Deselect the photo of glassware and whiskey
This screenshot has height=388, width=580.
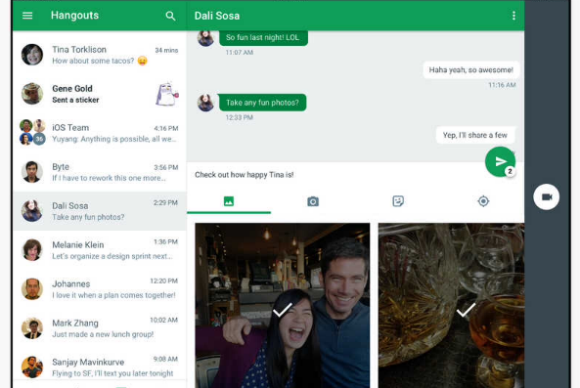[x=451, y=306]
